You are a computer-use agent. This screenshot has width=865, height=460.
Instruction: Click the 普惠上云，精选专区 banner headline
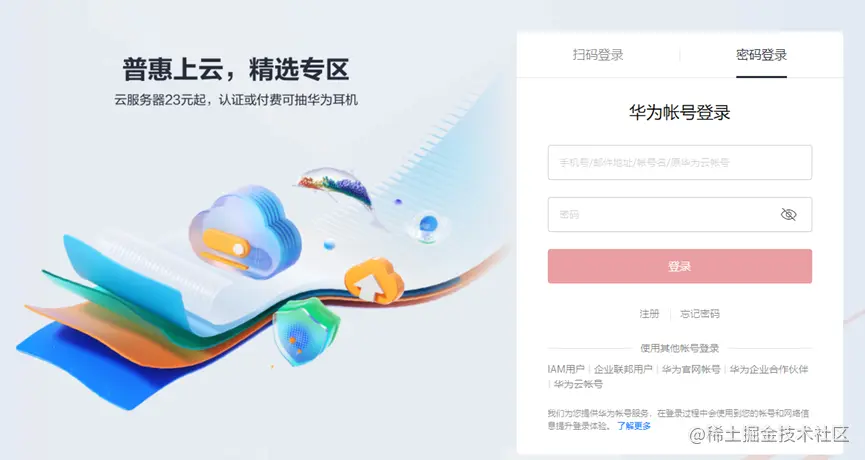click(x=236, y=69)
